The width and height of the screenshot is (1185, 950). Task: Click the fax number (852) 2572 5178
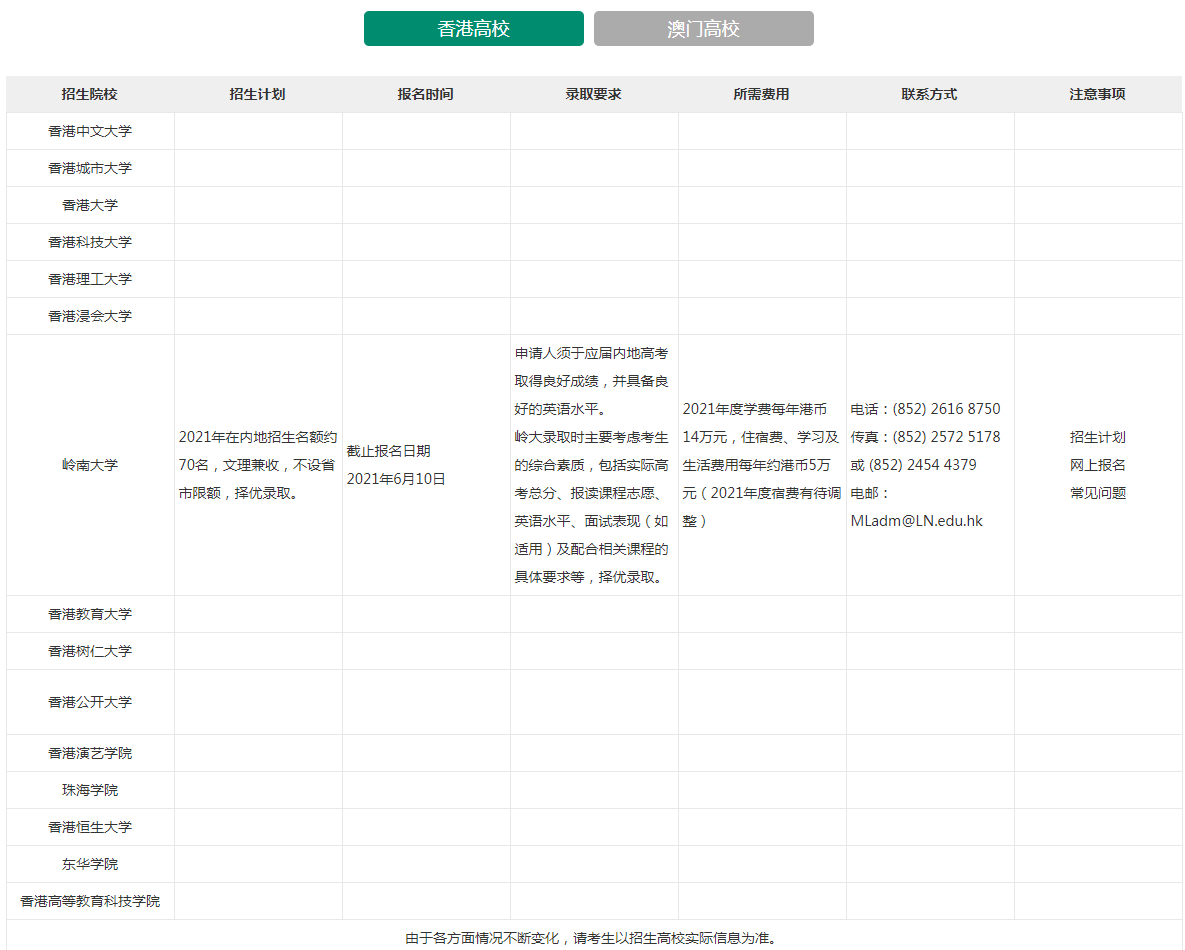tap(946, 438)
